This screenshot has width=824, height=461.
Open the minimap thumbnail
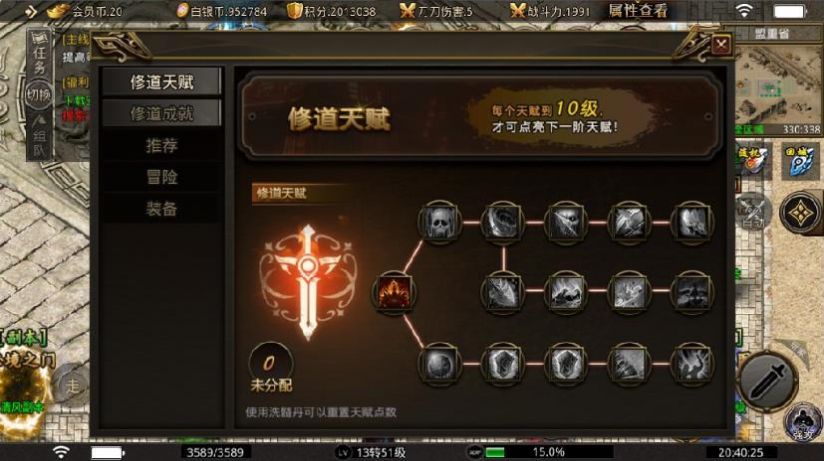tap(777, 84)
